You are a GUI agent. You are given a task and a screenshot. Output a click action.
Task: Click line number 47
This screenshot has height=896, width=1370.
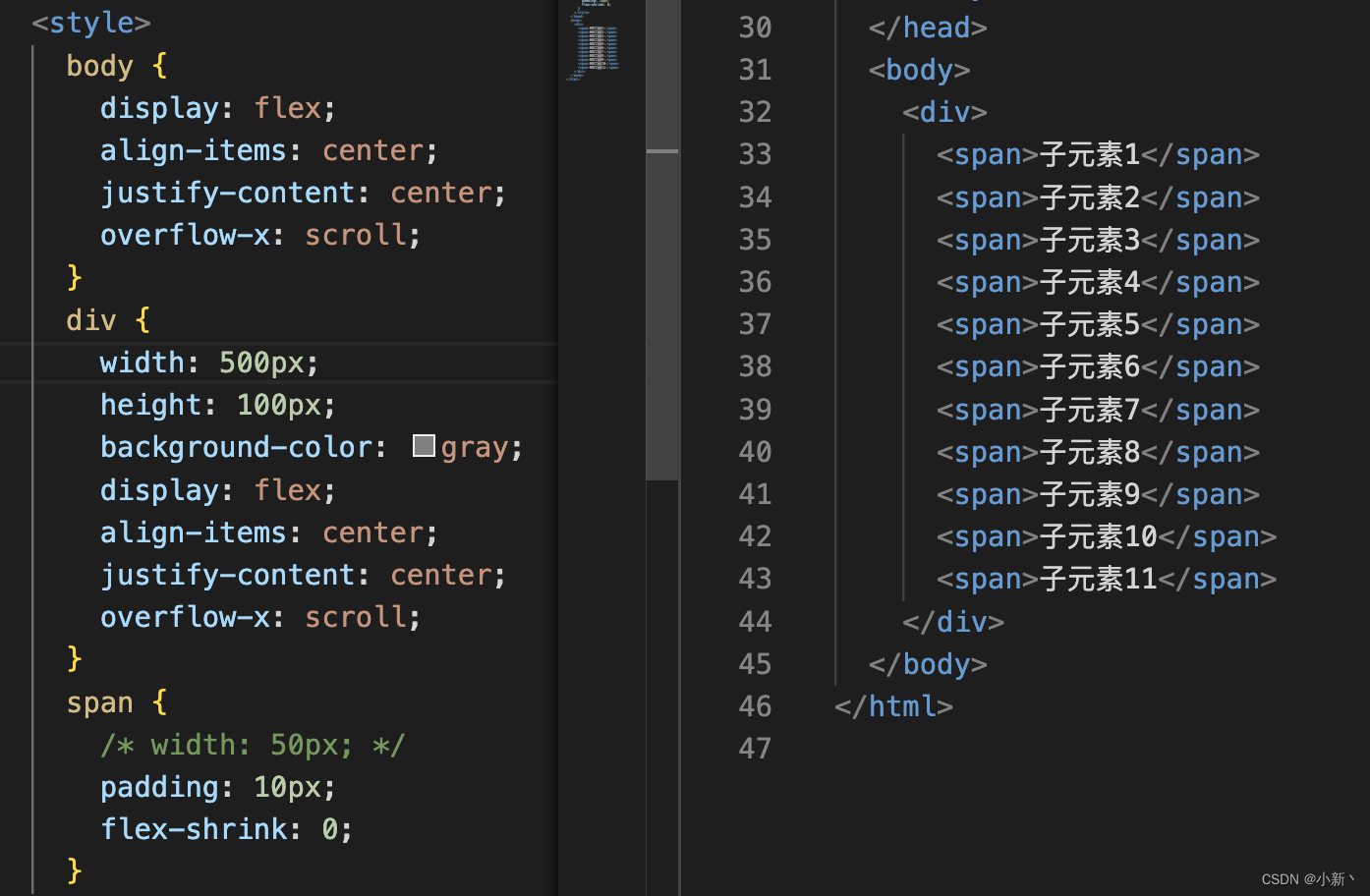click(755, 749)
